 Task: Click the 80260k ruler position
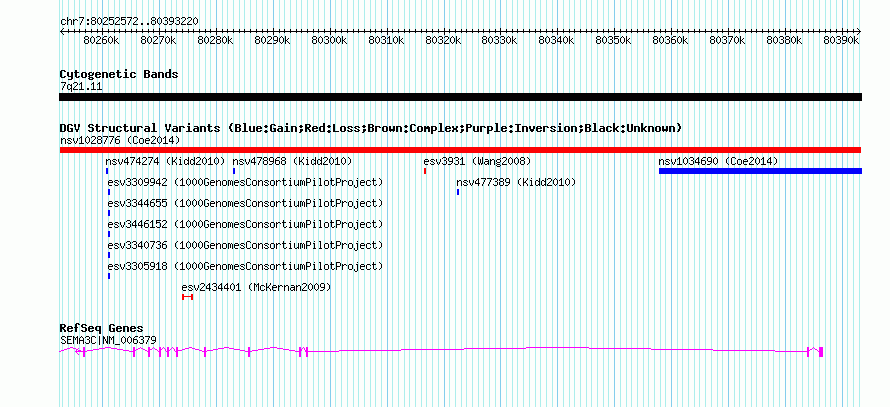[x=101, y=40]
